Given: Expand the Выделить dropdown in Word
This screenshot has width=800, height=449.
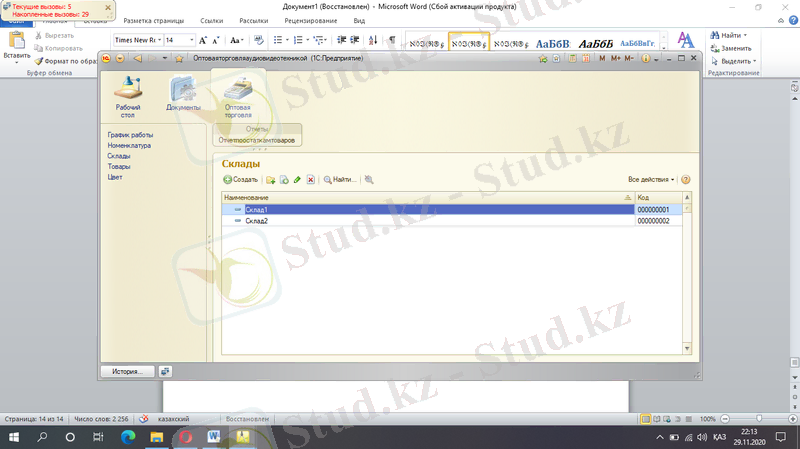Looking at the screenshot, I should tap(755, 61).
